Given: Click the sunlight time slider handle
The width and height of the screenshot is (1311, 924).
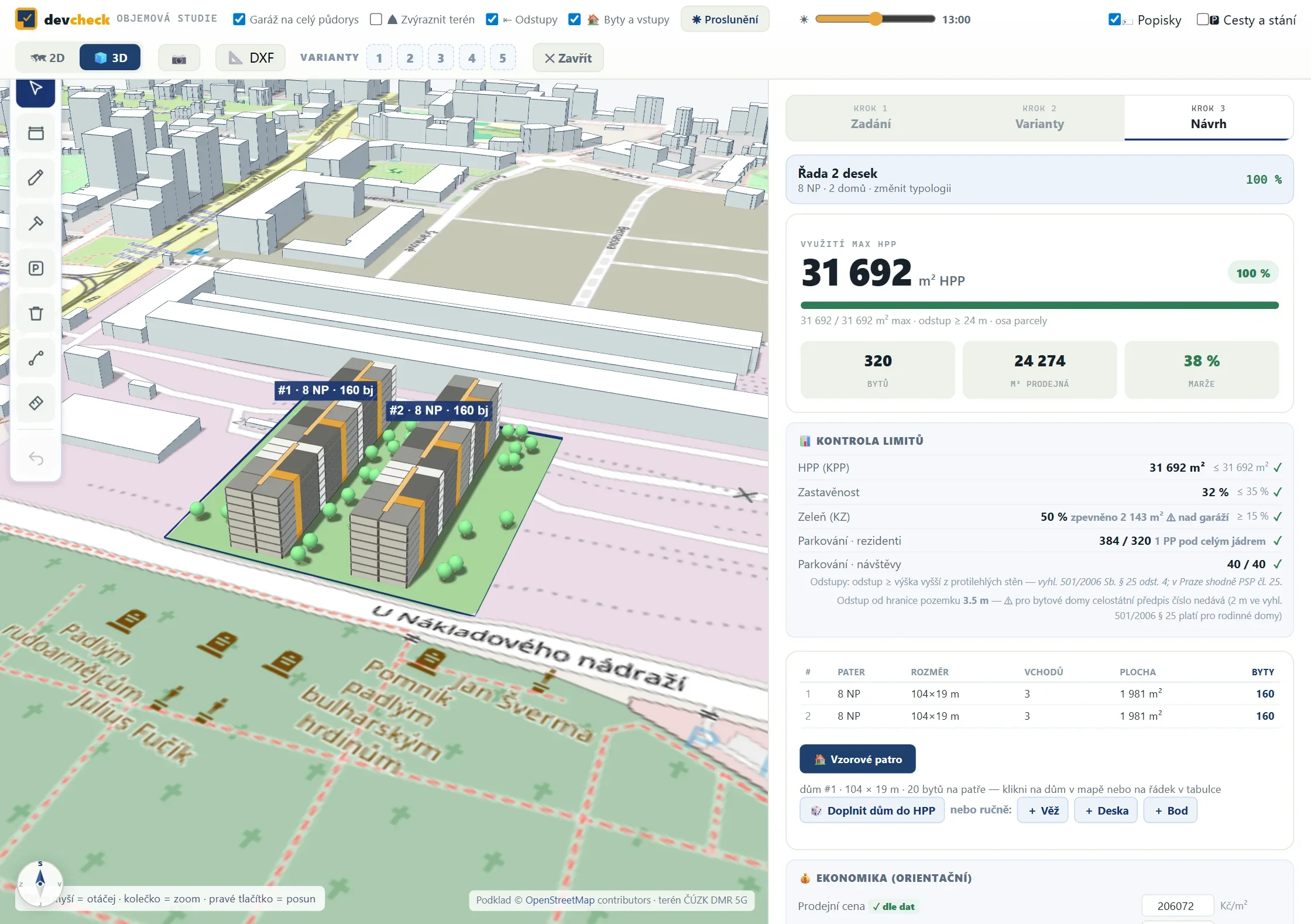Looking at the screenshot, I should point(875,19).
